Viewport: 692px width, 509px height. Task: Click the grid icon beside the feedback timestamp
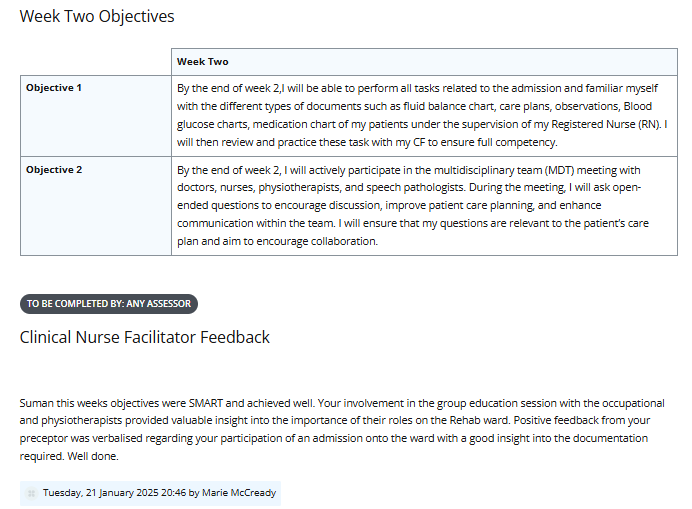tap(31, 493)
